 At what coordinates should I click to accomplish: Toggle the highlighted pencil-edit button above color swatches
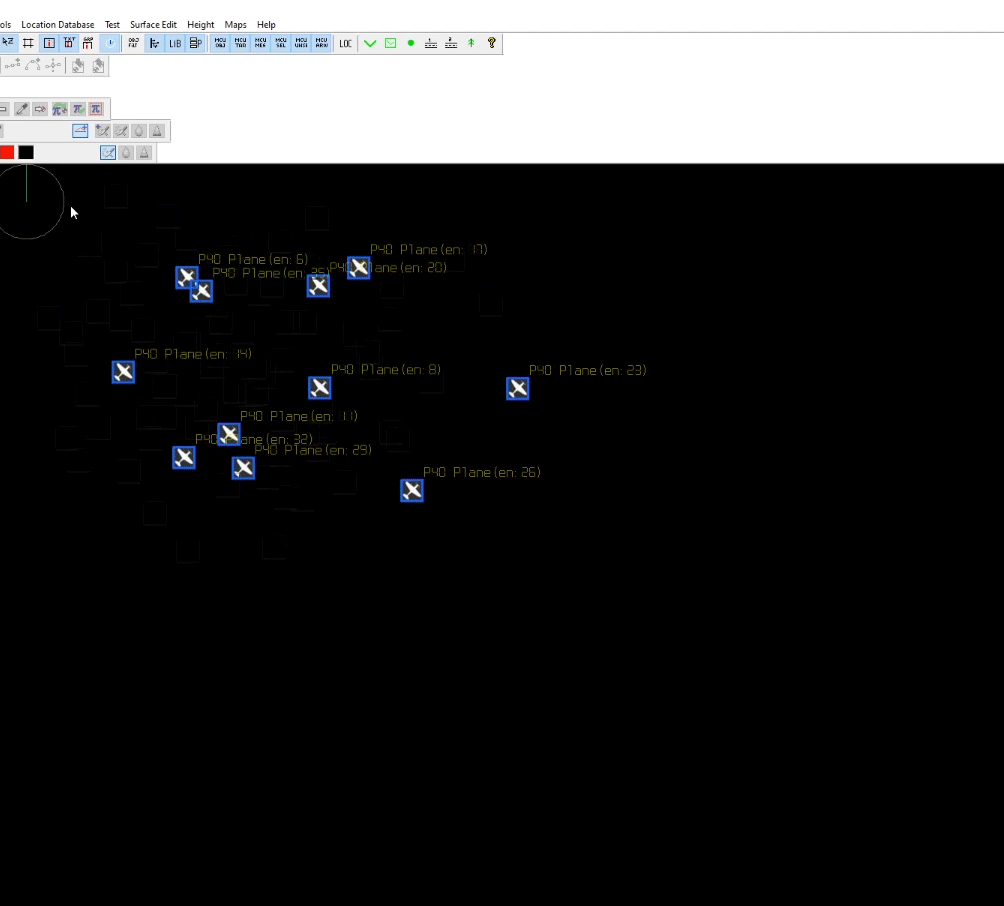pos(108,152)
